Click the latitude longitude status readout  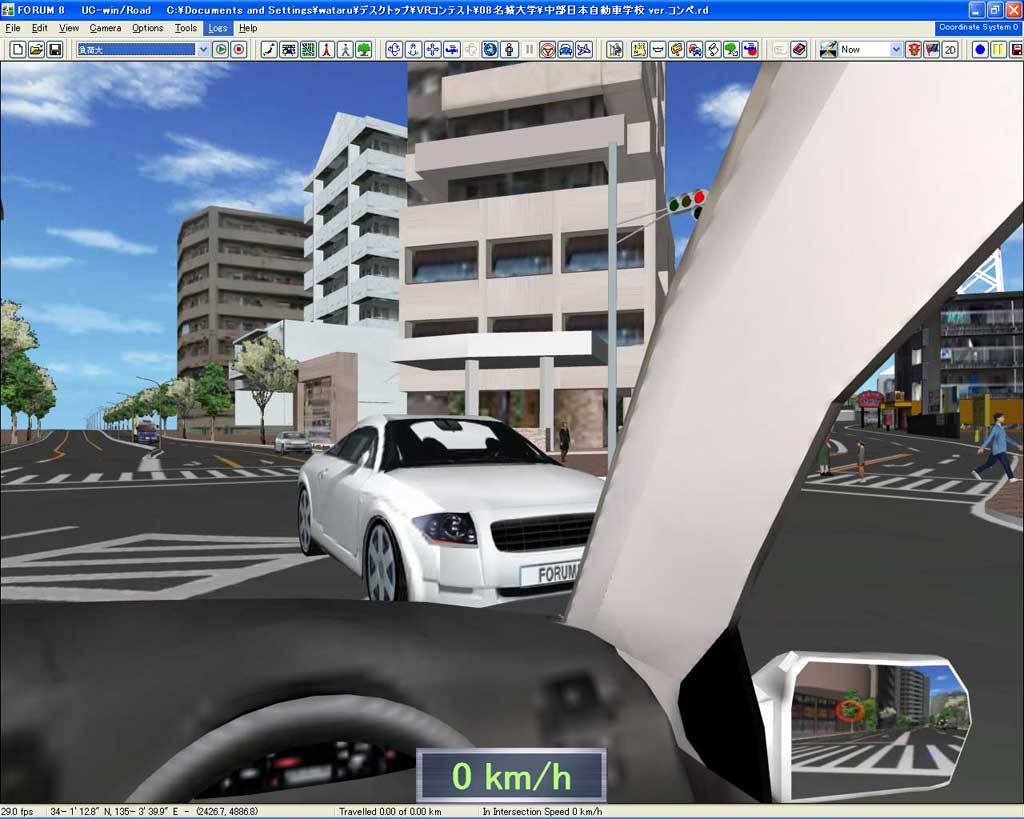(154, 812)
